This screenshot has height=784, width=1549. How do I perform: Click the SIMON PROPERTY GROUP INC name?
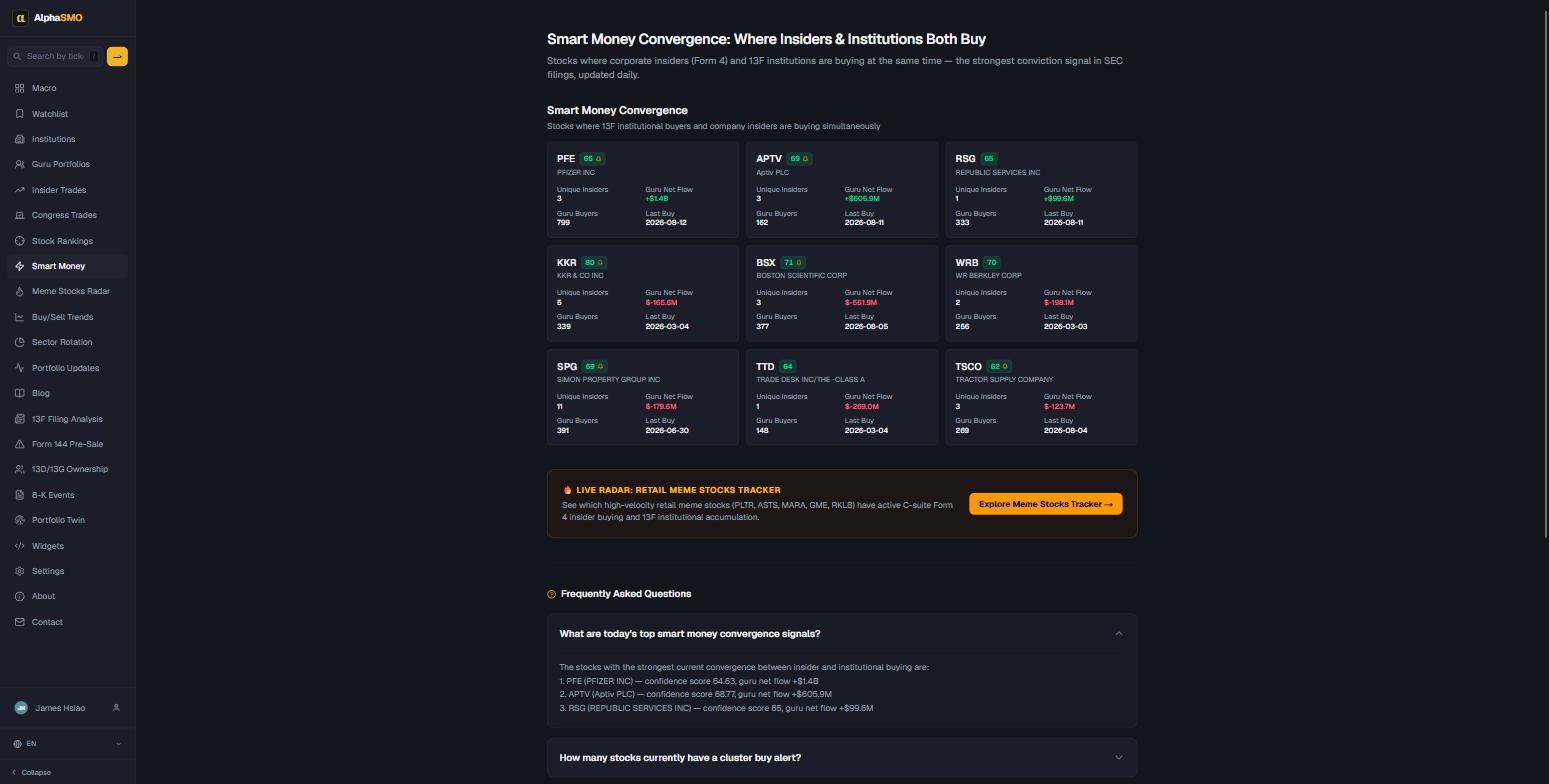(x=608, y=380)
